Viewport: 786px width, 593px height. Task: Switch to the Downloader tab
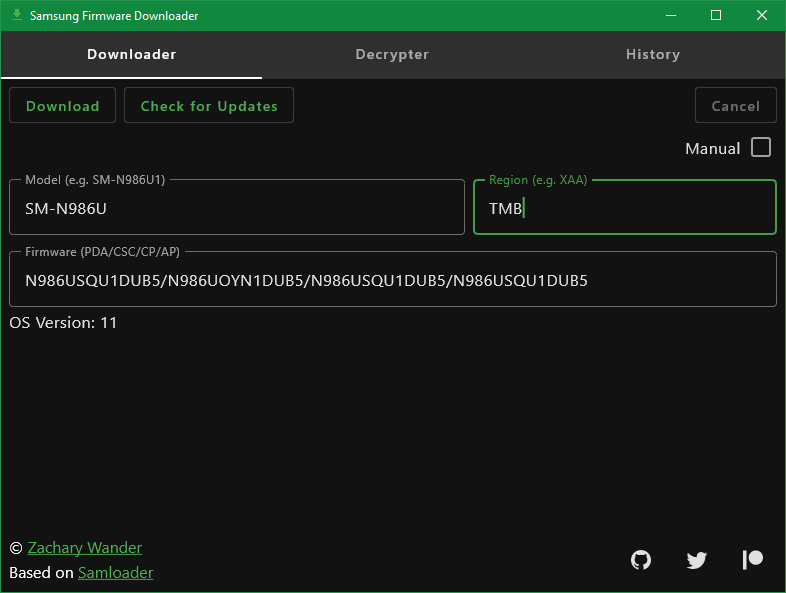tap(131, 55)
